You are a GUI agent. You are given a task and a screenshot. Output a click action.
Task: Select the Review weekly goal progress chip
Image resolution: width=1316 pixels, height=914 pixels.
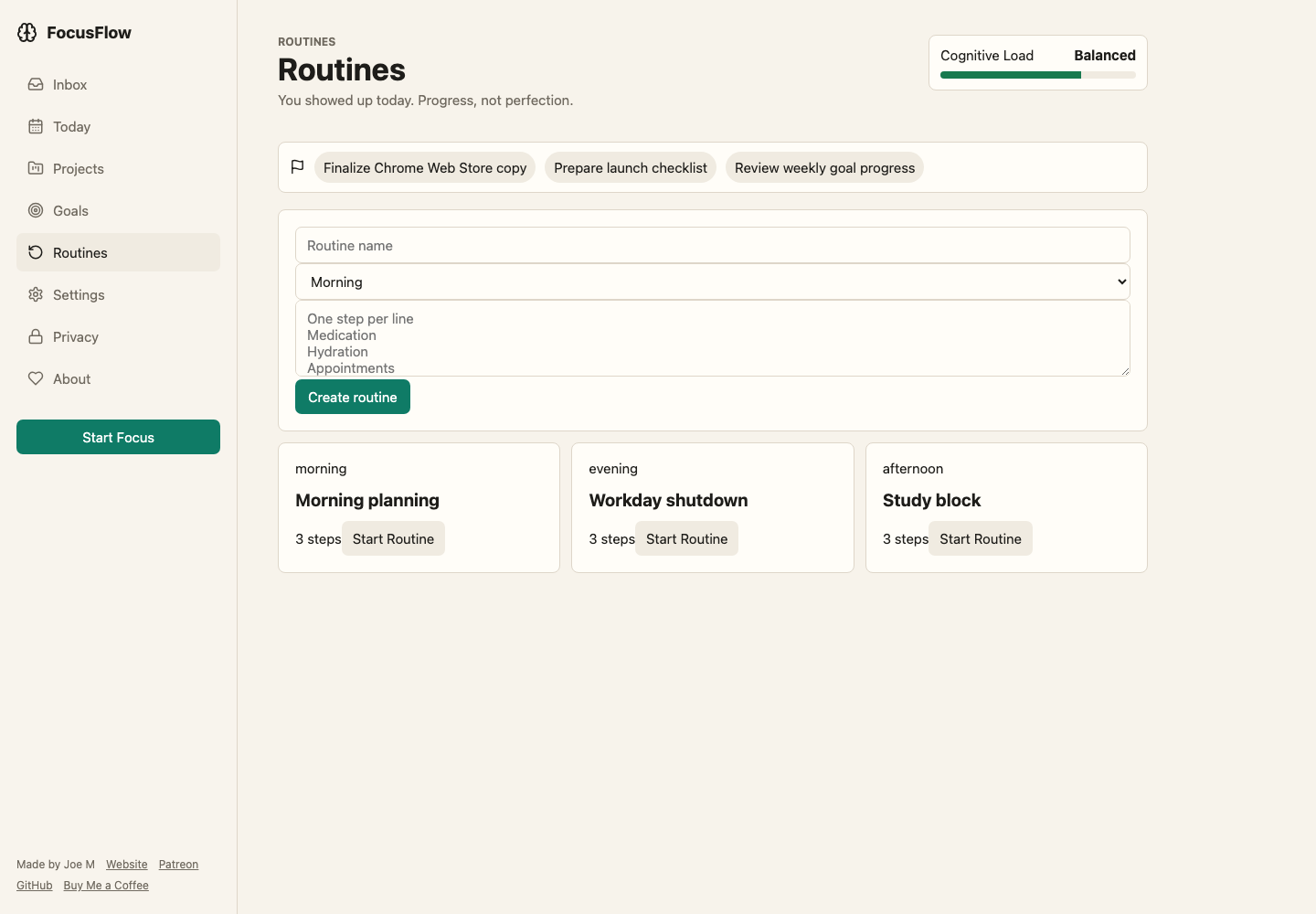pyautogui.click(x=824, y=167)
